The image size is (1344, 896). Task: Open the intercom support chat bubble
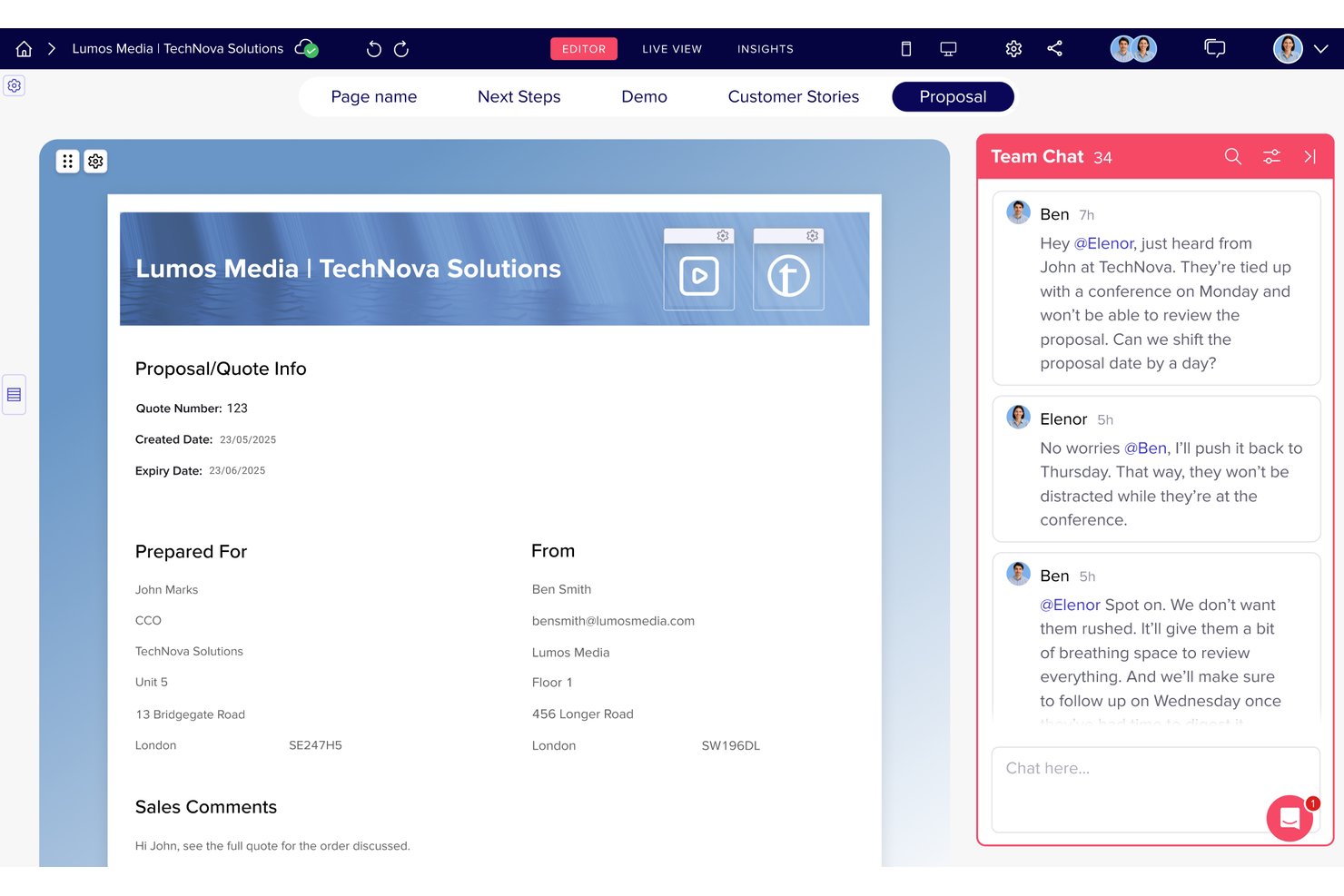tap(1290, 818)
